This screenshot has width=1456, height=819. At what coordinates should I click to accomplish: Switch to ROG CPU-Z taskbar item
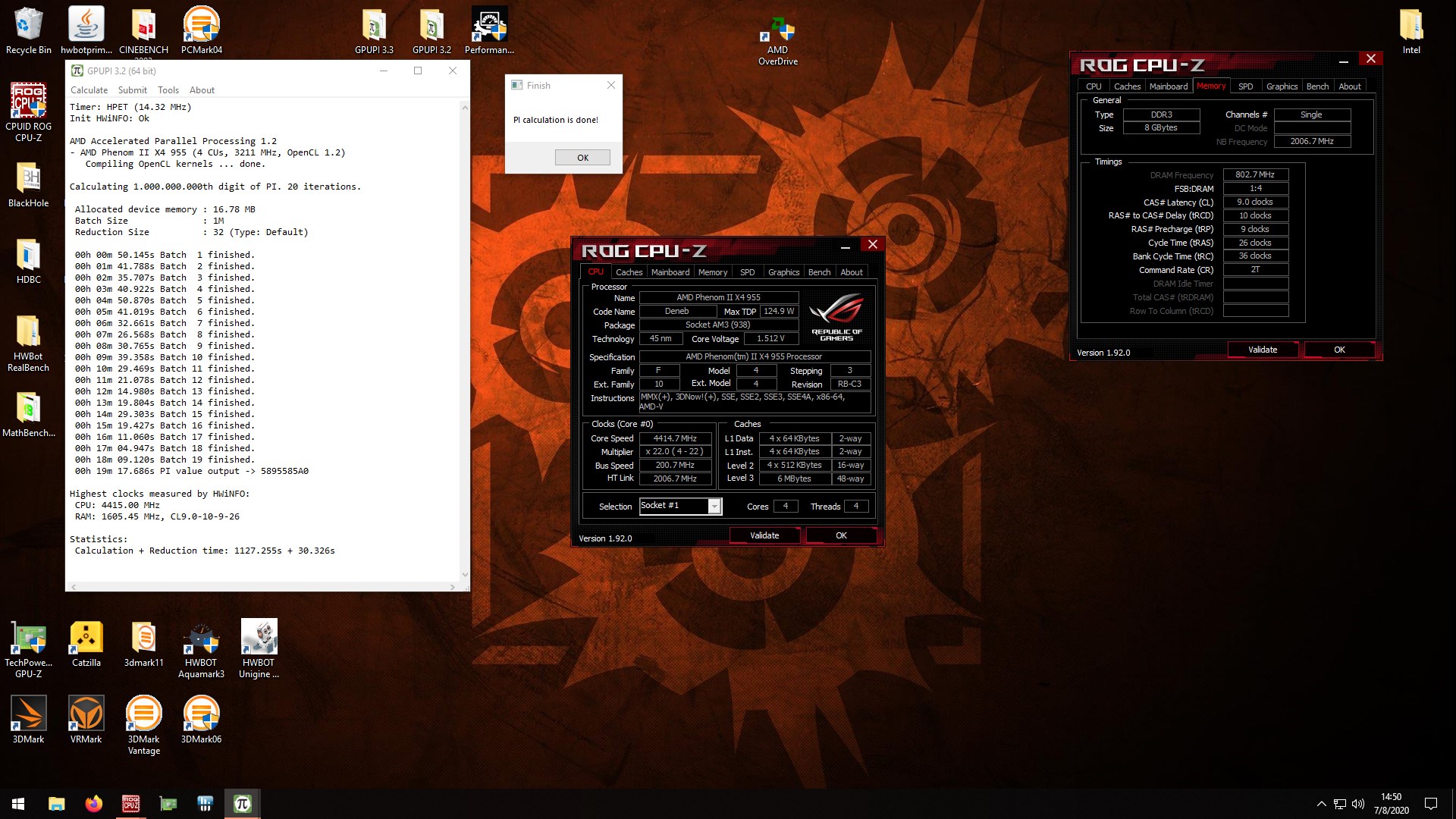130,804
